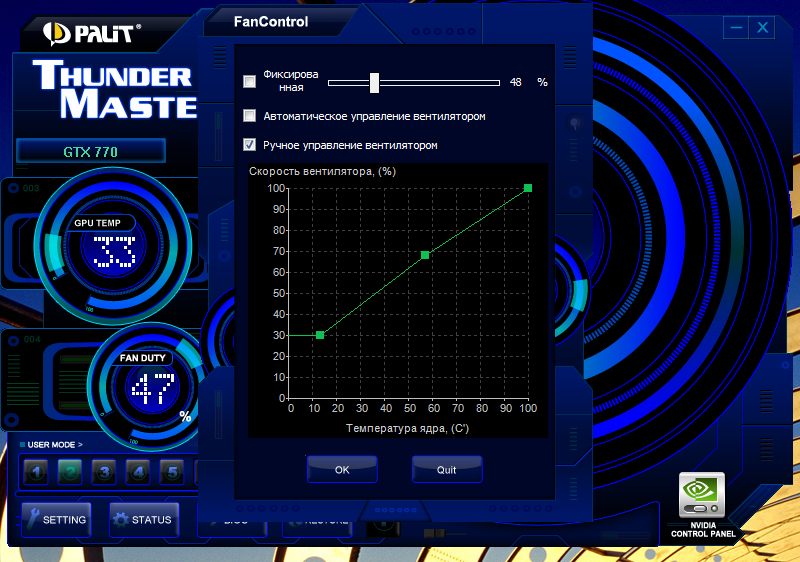Select user mode profile 5
Image resolution: width=800 pixels, height=562 pixels.
pos(172,472)
